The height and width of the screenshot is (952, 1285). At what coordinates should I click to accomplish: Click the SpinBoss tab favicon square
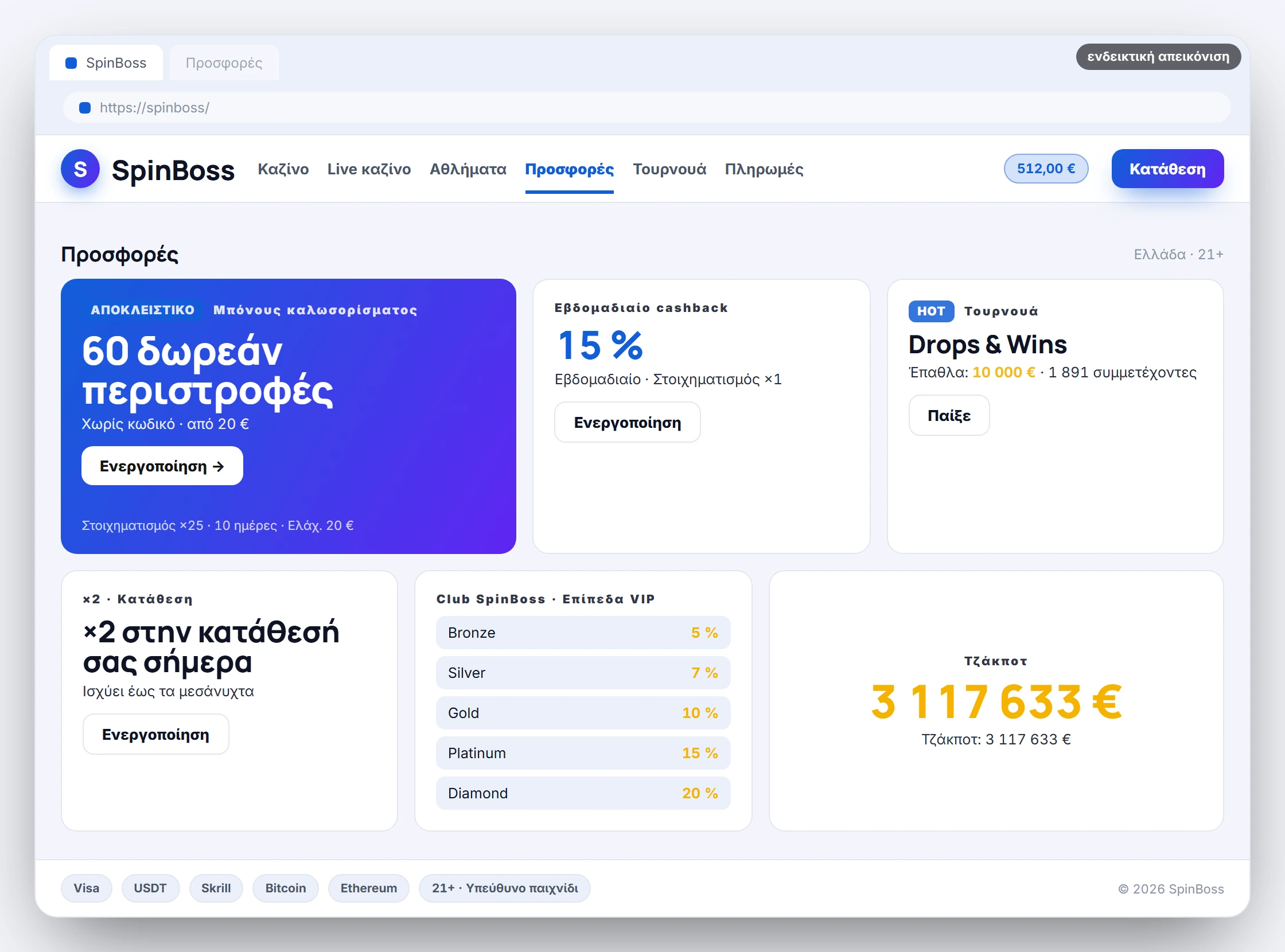(71, 63)
